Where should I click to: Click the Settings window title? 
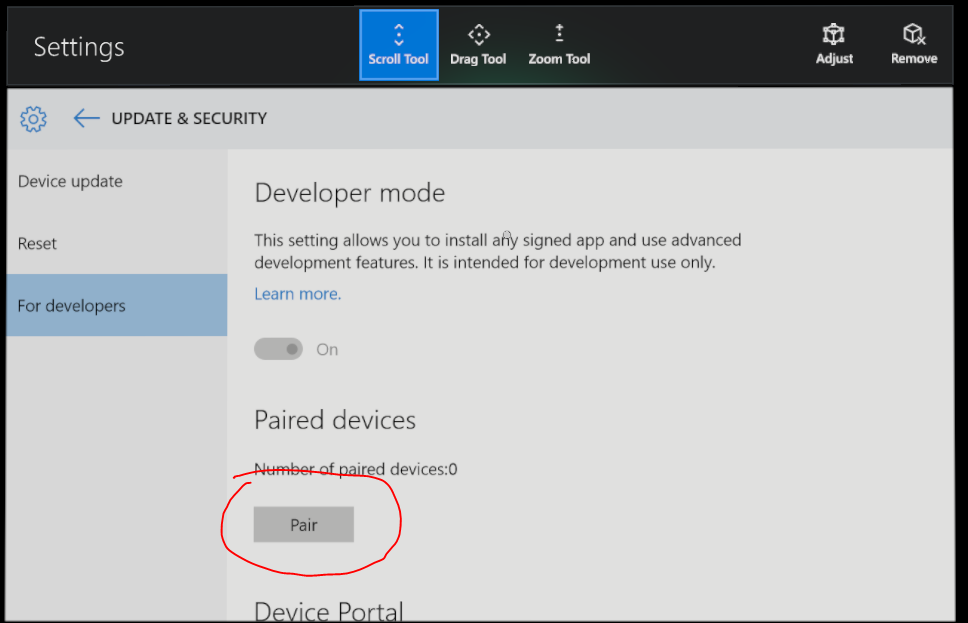(79, 47)
